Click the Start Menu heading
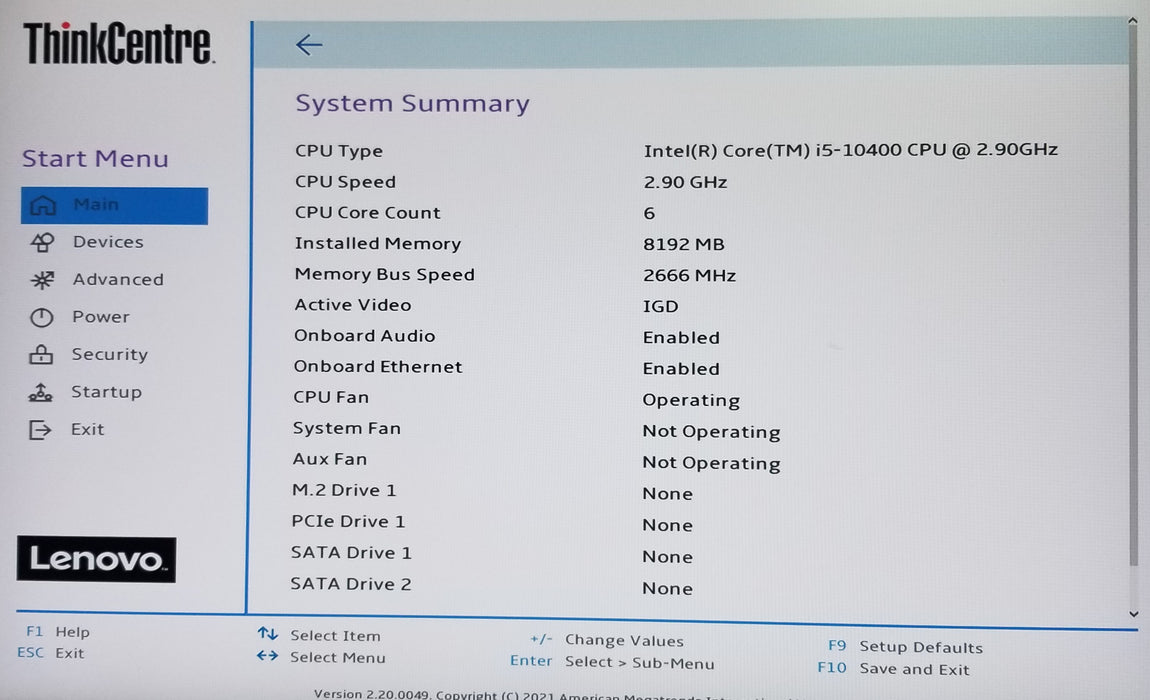The height and width of the screenshot is (700, 1150). point(95,158)
